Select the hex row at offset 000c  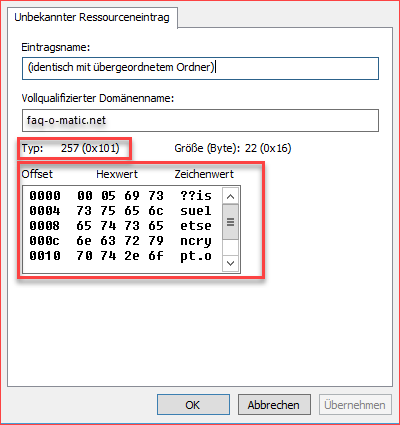point(121,241)
